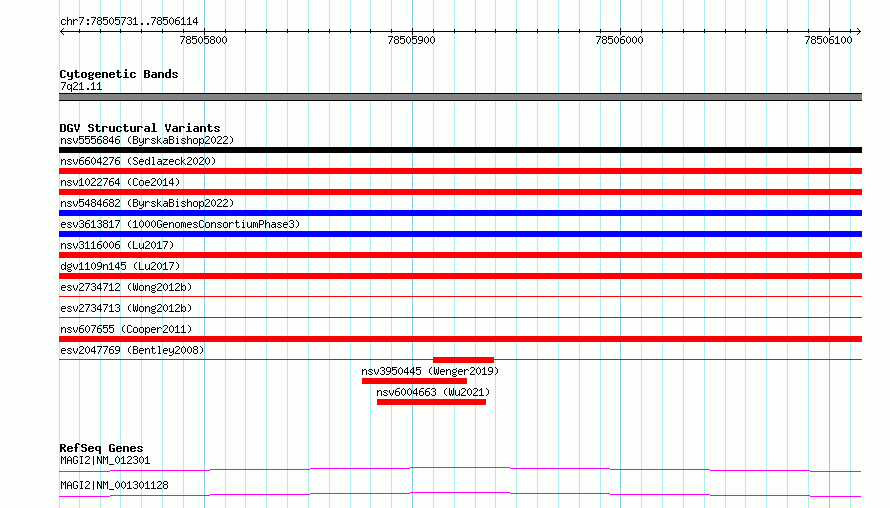Screen dimensions: 890x508
Task: Click the red bar under dgv1109n145
Action: [x=460, y=276]
